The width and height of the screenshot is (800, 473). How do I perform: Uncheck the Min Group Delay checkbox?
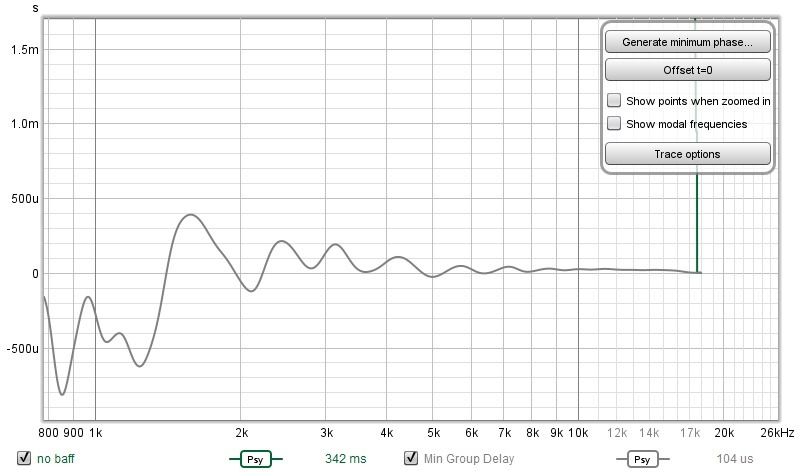(x=411, y=458)
